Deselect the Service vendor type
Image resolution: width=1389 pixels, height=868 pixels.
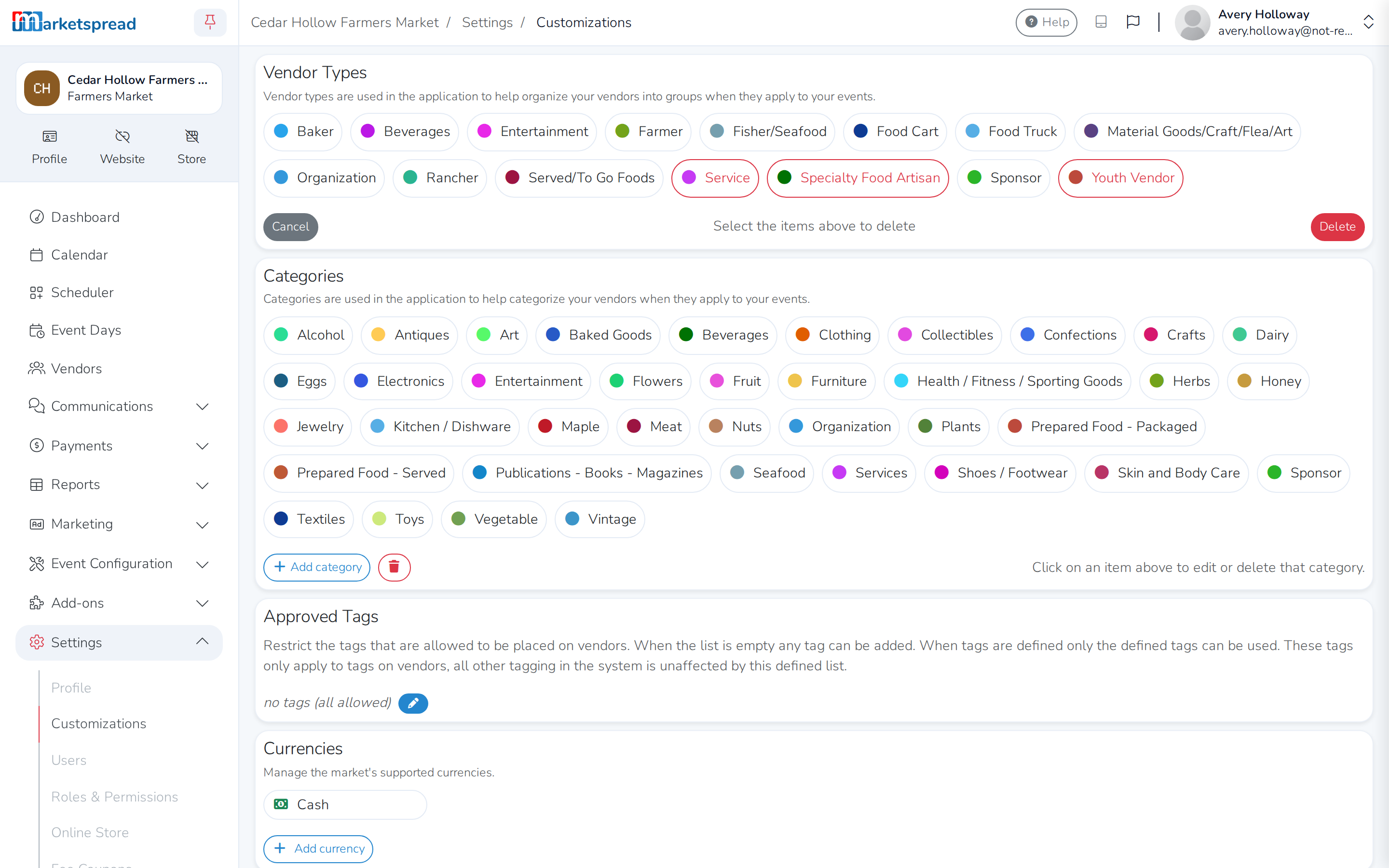[x=715, y=178]
